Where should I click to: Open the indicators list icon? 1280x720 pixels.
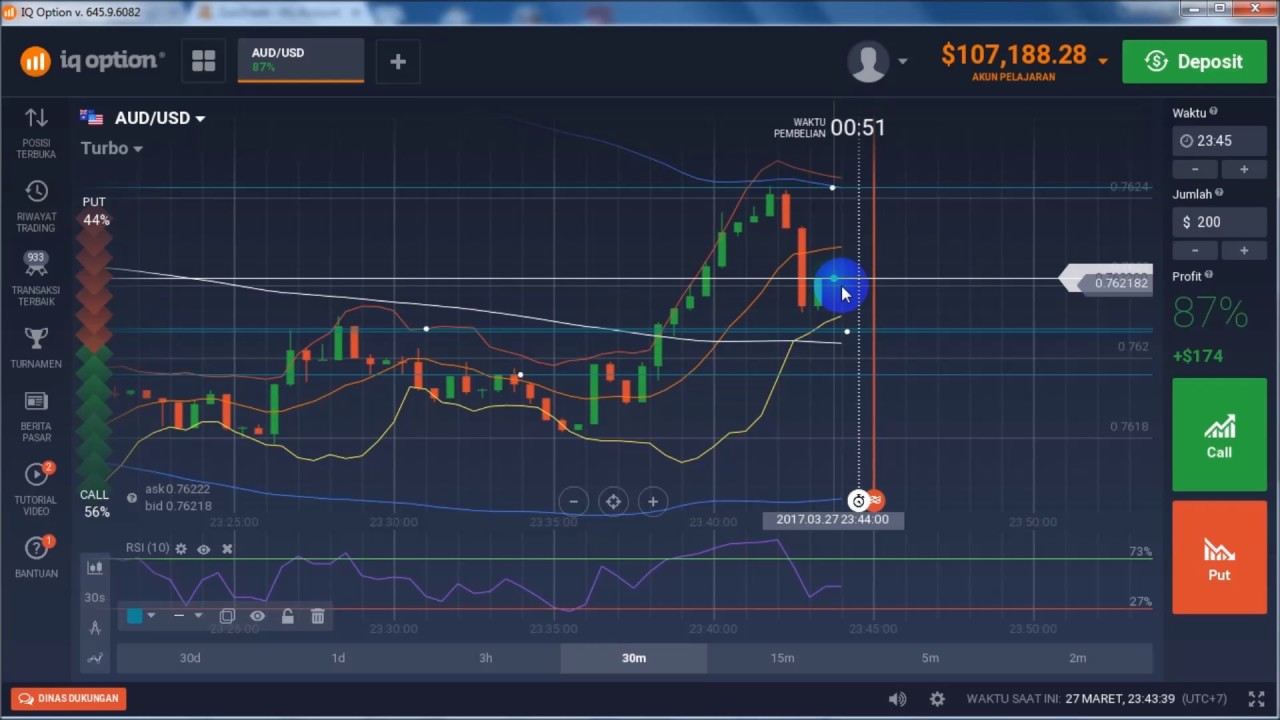[95, 658]
